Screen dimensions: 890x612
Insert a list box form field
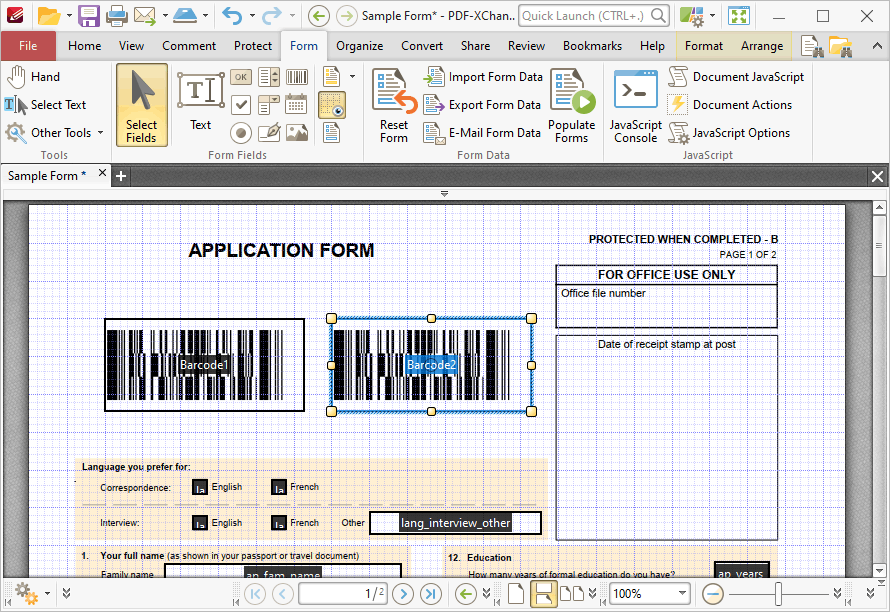point(268,77)
